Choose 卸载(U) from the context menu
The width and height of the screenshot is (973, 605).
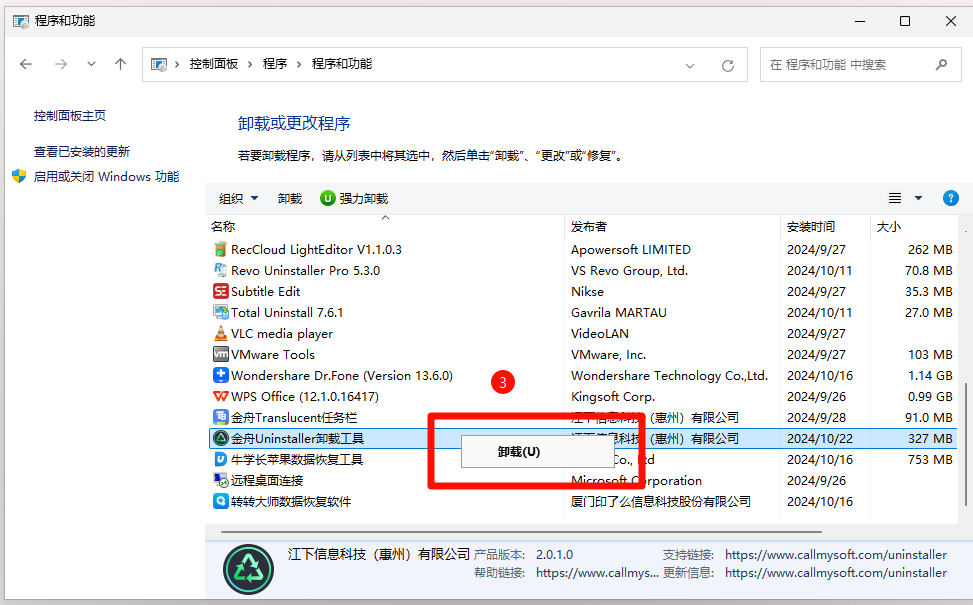537,452
